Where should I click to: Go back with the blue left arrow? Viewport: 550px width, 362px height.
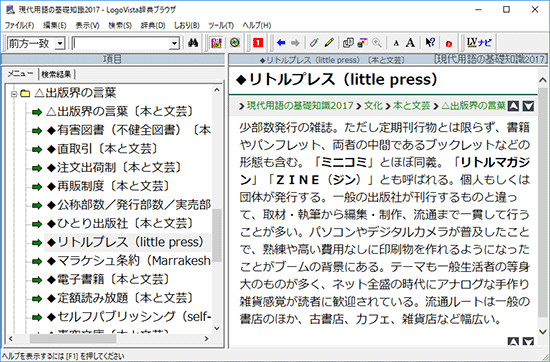281,43
